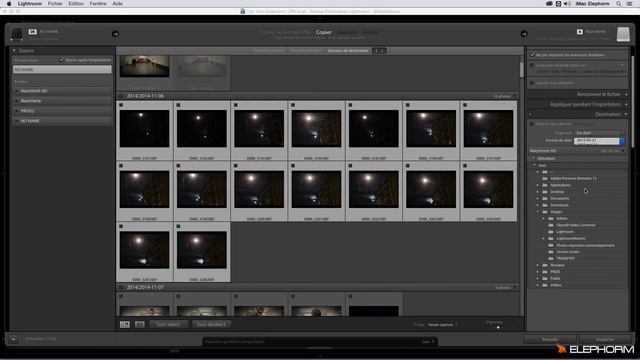This screenshot has height=360, width=640.
Task: Collapse the Source panel
Action: coord(14,51)
